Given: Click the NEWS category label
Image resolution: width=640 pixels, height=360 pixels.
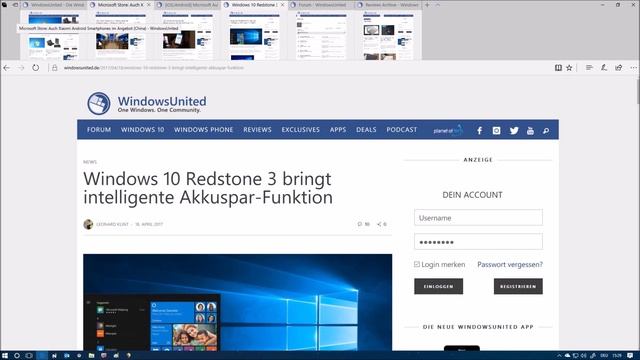Looking at the screenshot, I should coord(90,162).
